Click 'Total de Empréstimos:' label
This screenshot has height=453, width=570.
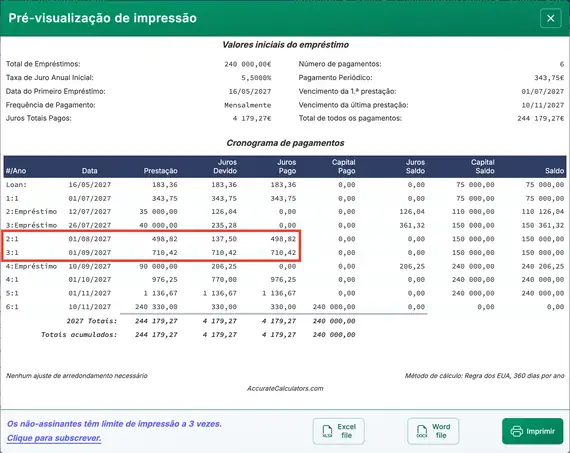[x=43, y=64]
